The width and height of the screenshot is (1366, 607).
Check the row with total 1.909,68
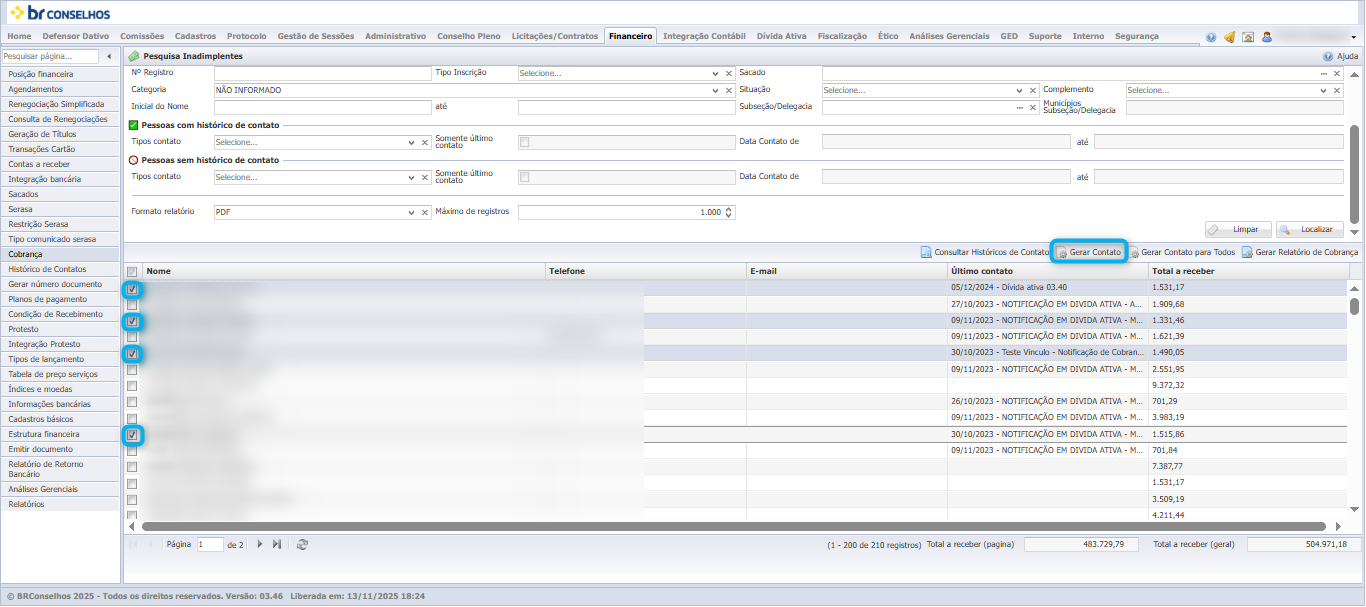[132, 305]
